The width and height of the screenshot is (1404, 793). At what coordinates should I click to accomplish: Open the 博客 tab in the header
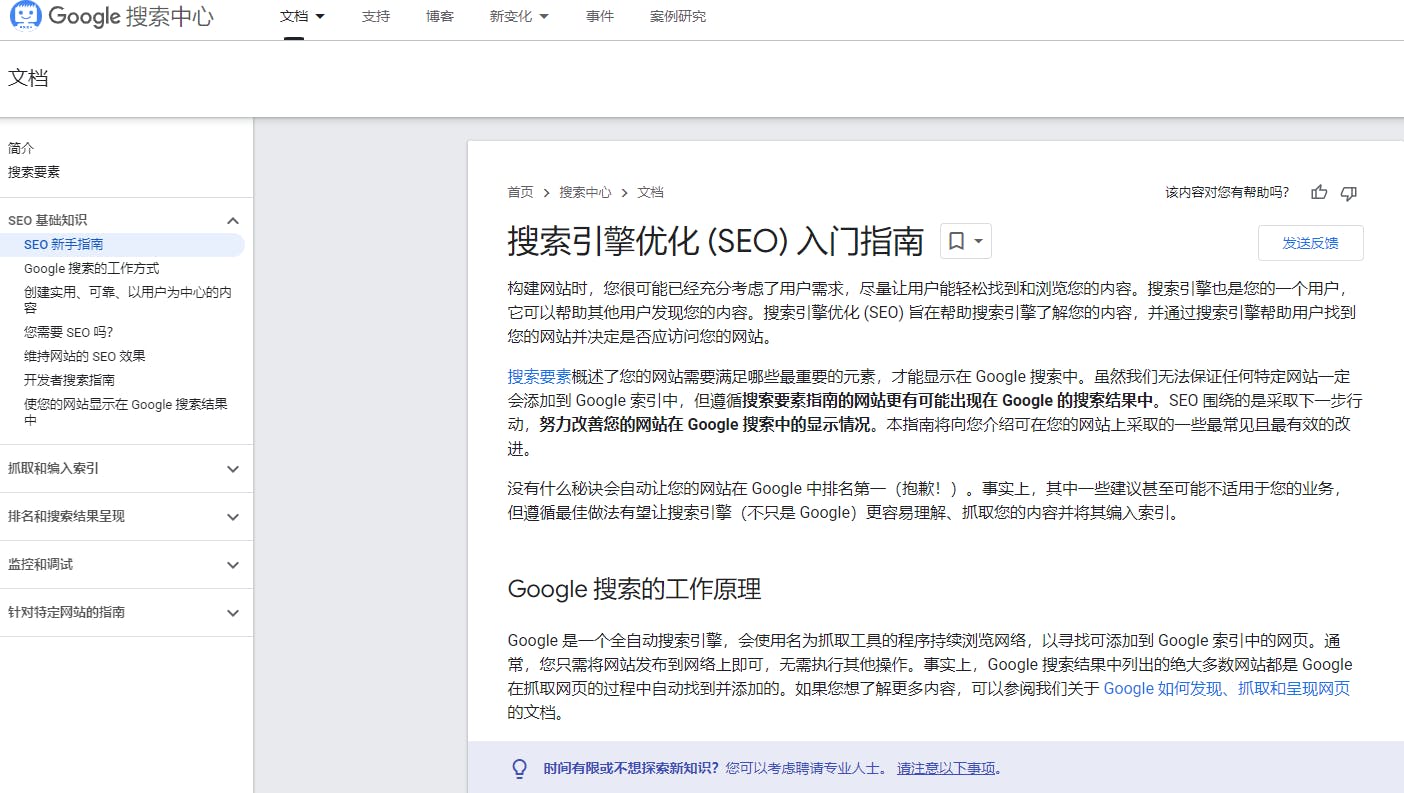(439, 17)
